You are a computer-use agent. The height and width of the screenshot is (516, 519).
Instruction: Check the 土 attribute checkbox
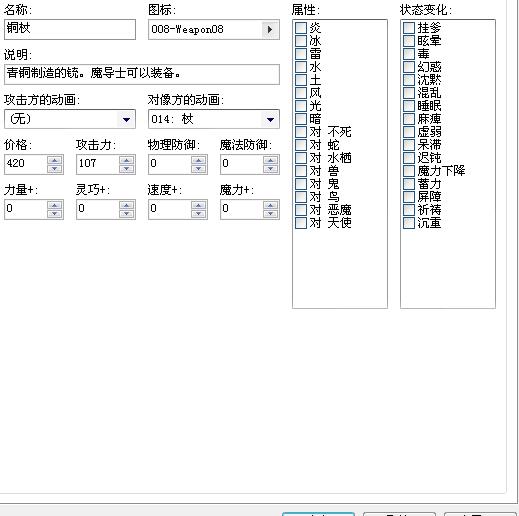[301, 80]
